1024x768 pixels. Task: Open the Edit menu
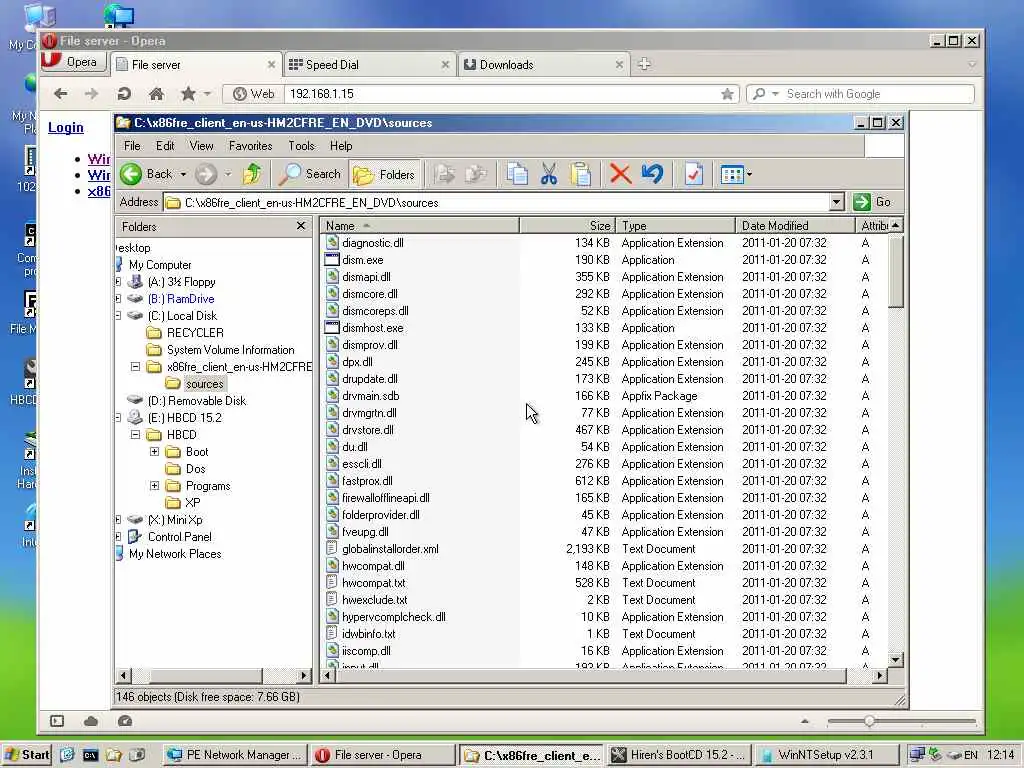(x=165, y=146)
